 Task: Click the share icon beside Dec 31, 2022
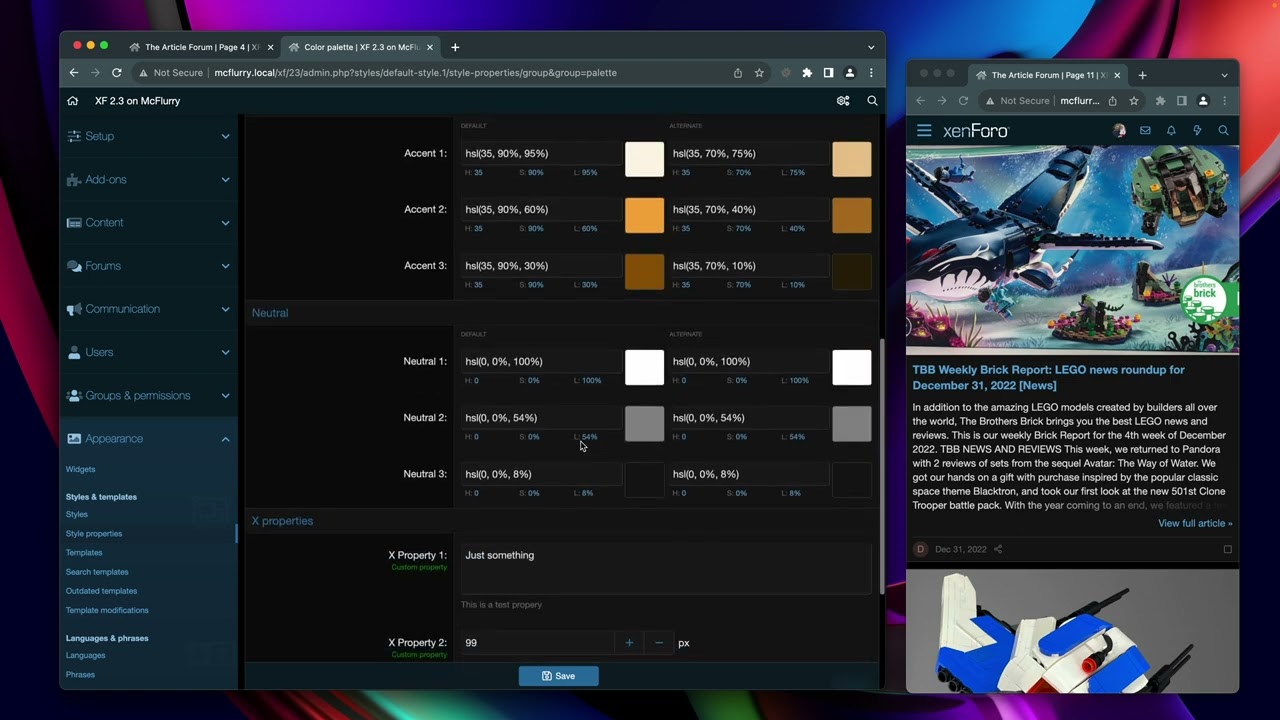997,549
